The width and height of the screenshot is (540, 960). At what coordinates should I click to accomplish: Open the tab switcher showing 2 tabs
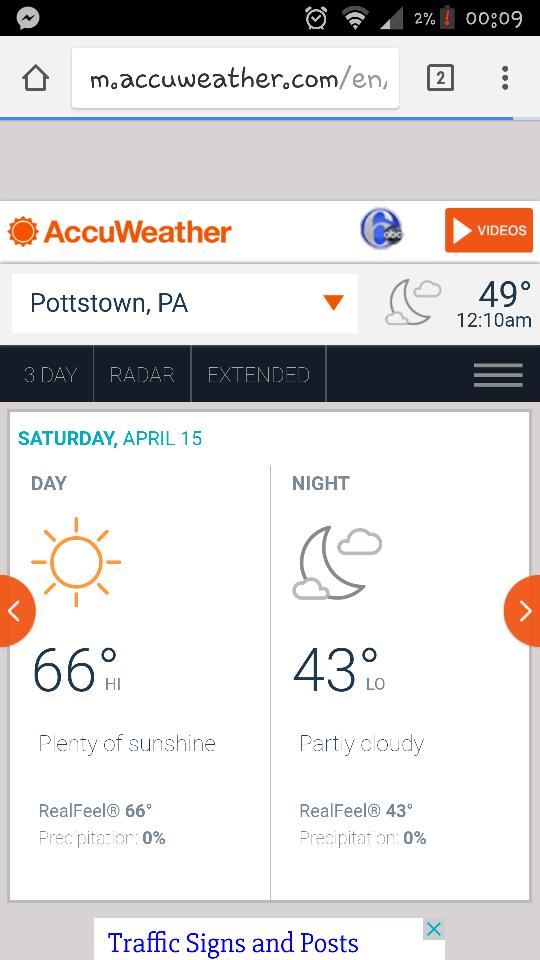pyautogui.click(x=440, y=78)
